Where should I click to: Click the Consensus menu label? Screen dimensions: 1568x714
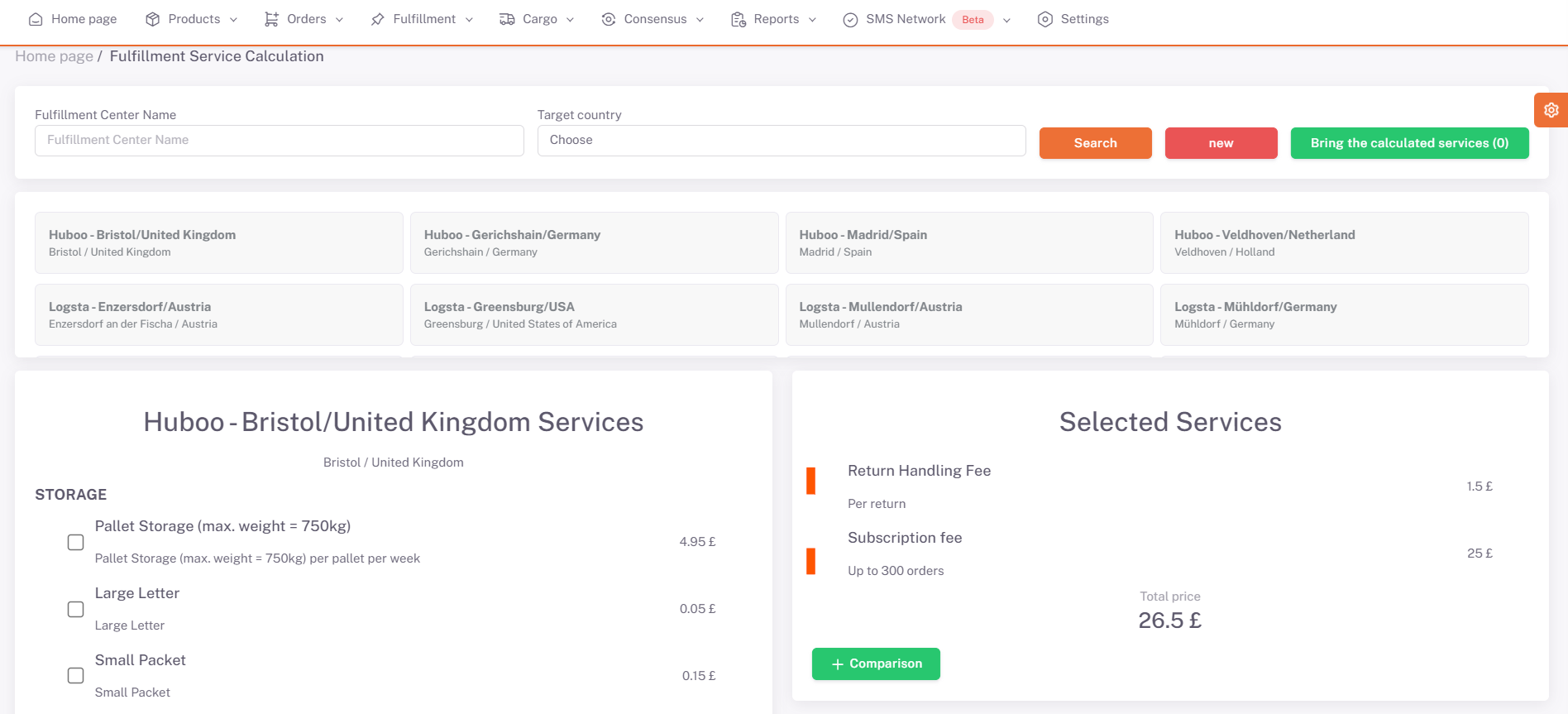(x=655, y=19)
